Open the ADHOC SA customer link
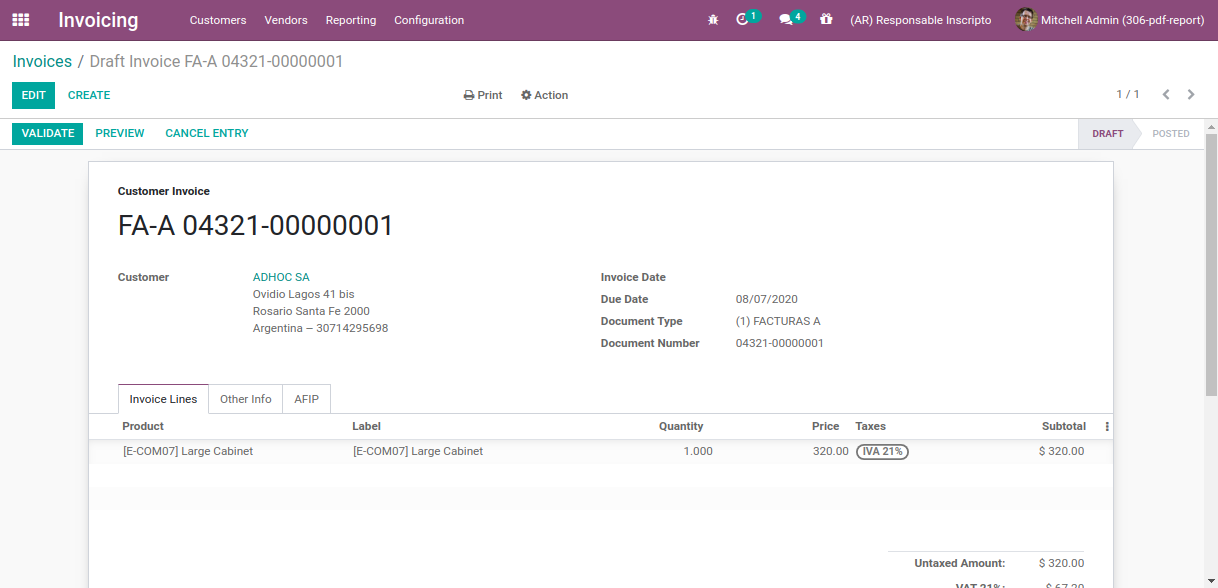 [281, 278]
